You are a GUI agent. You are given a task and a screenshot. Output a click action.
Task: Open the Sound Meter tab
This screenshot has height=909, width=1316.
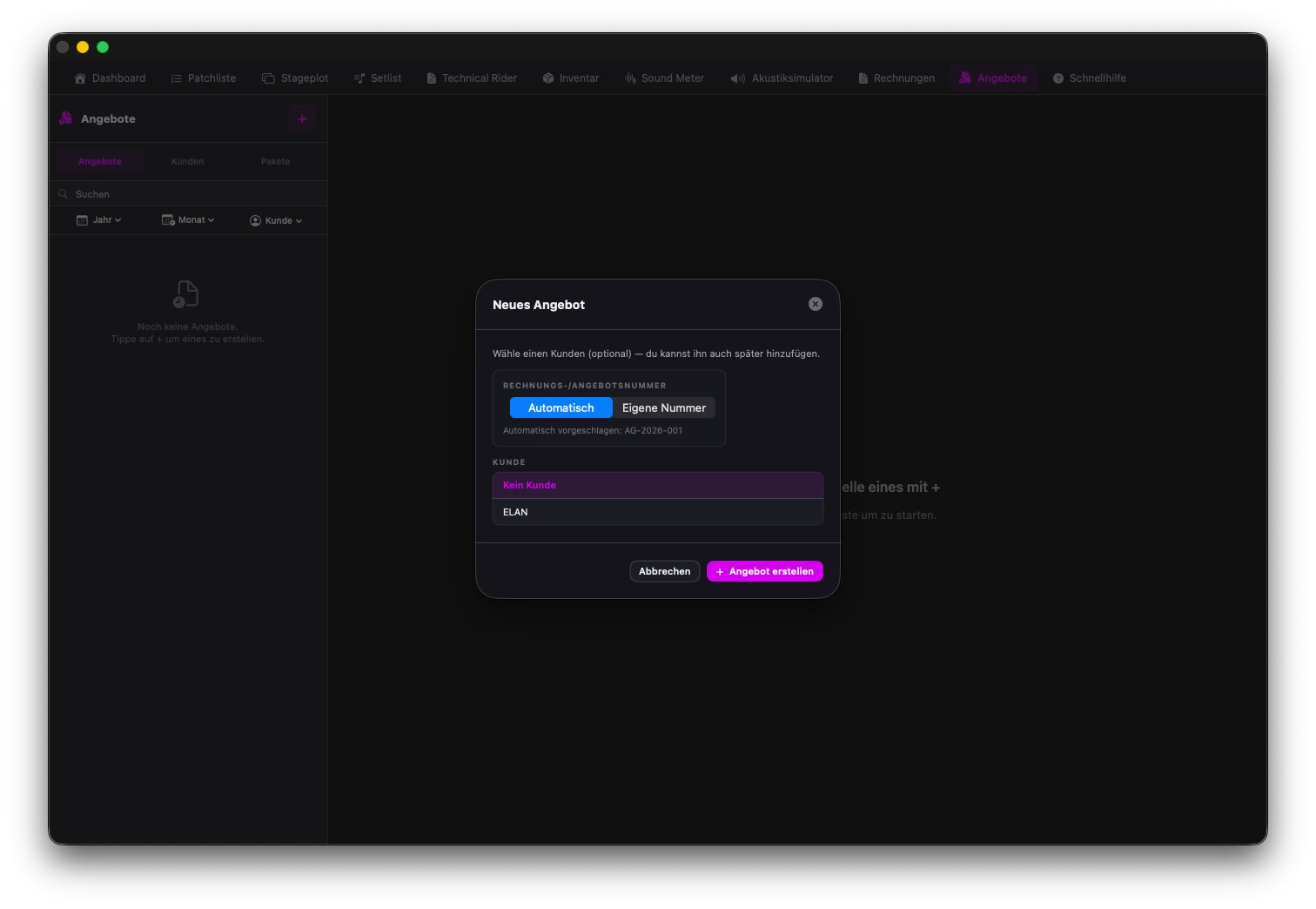pos(664,78)
